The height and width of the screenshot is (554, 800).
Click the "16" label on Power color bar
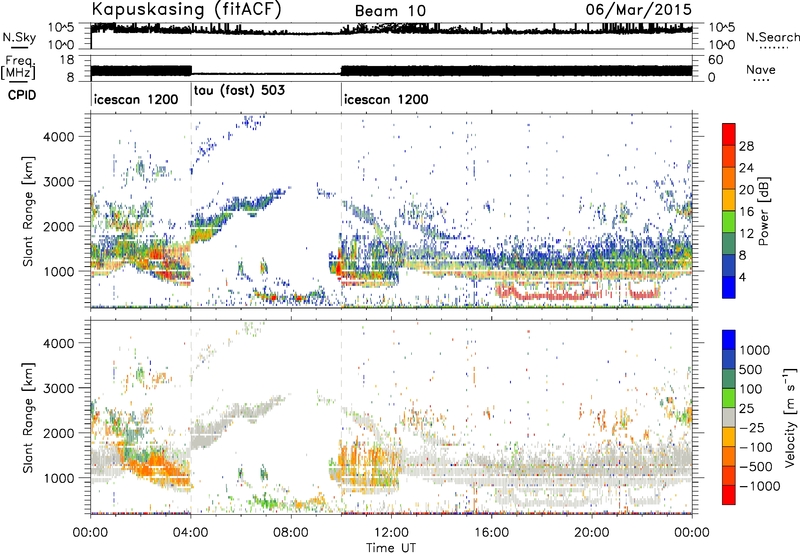[746, 212]
